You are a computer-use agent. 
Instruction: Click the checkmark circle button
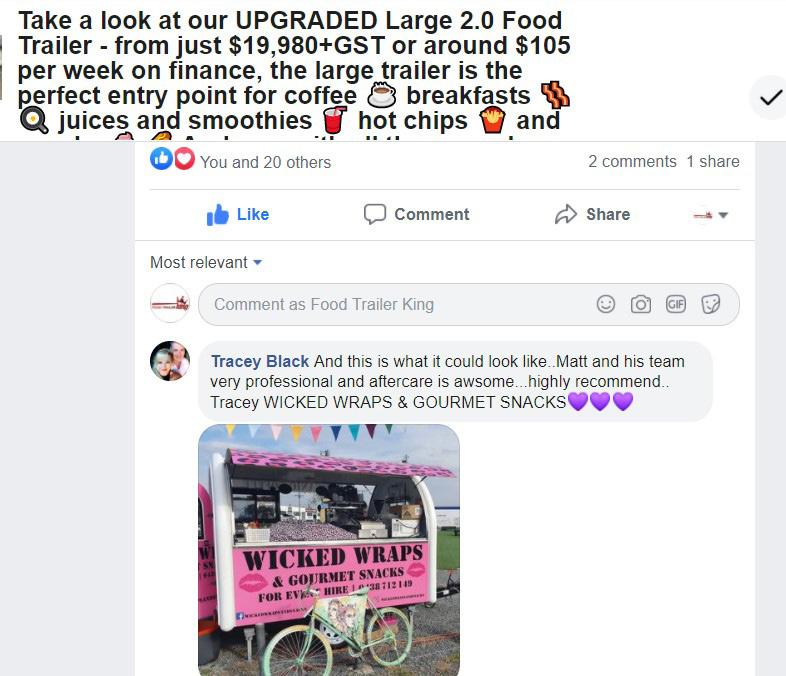[770, 98]
